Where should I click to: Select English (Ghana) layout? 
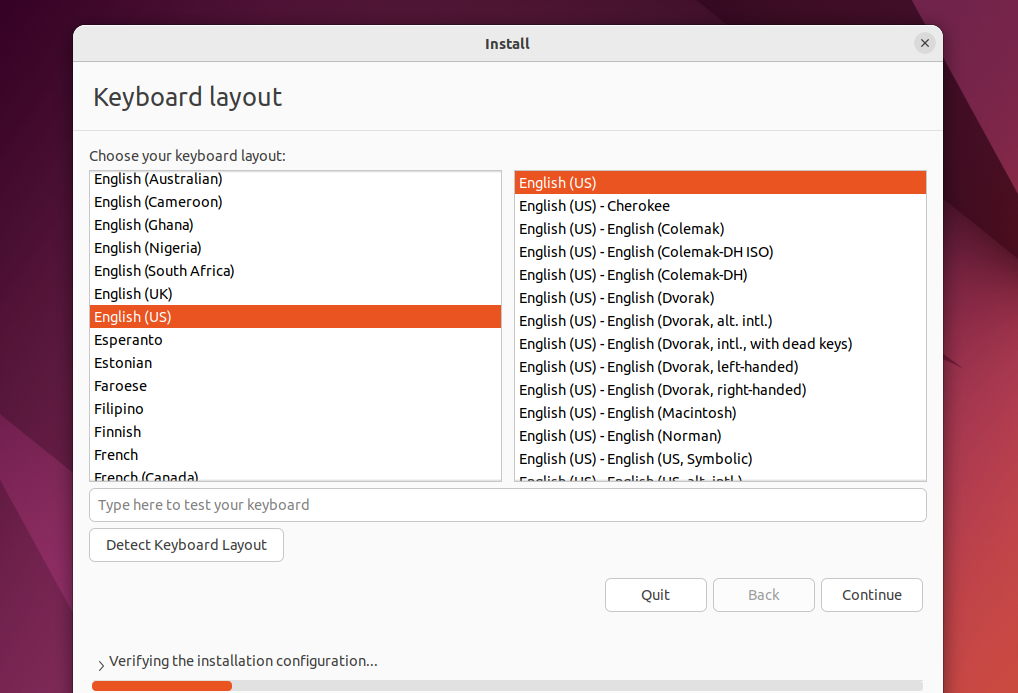295,225
